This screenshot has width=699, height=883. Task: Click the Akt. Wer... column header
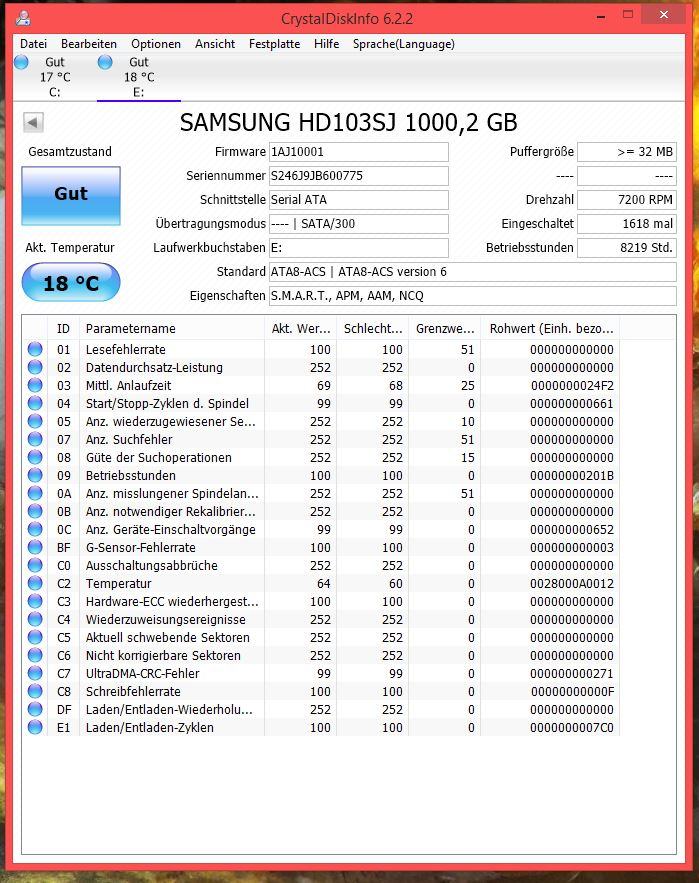(301, 328)
